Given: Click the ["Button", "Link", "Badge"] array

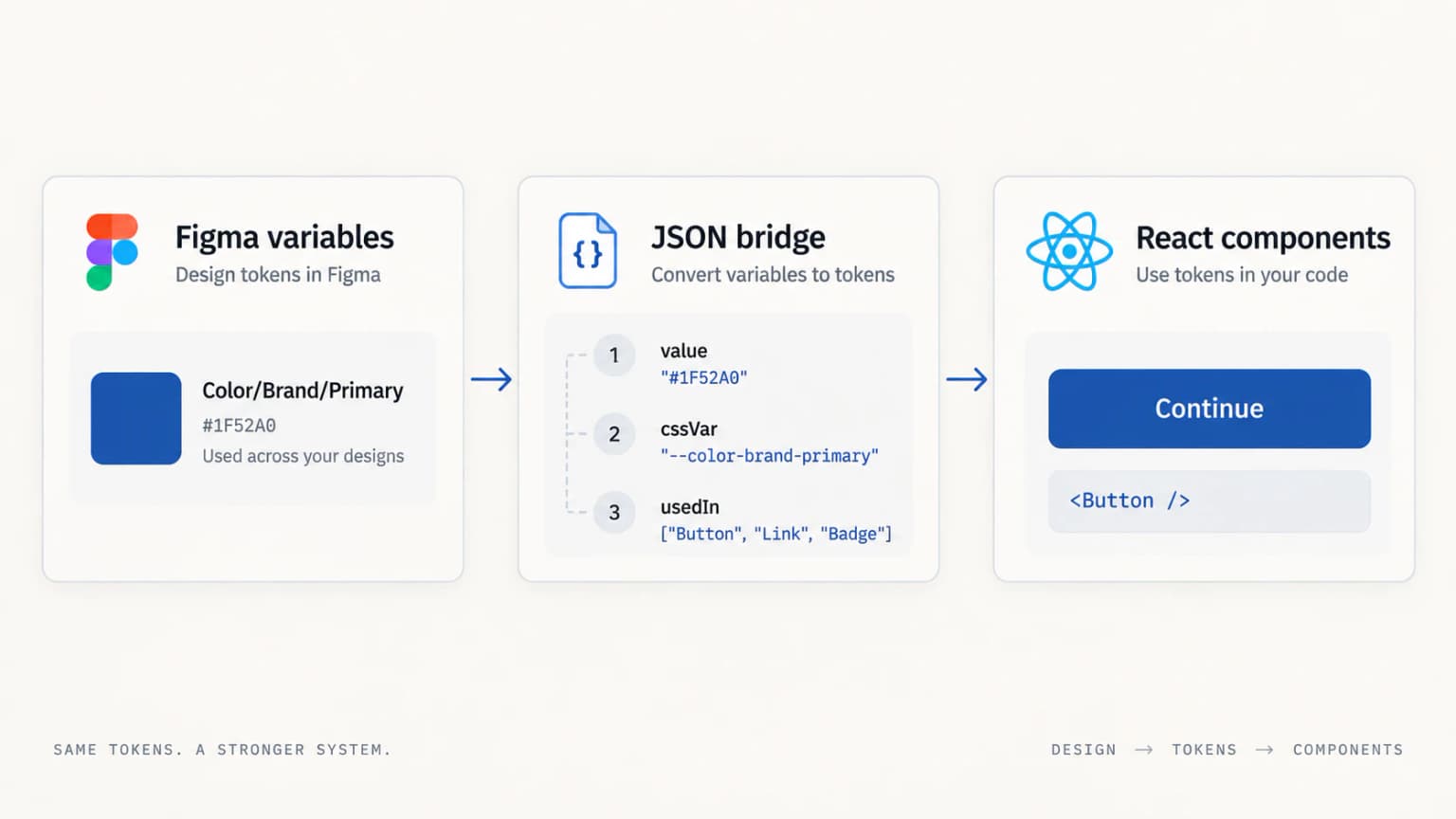Looking at the screenshot, I should [776, 534].
